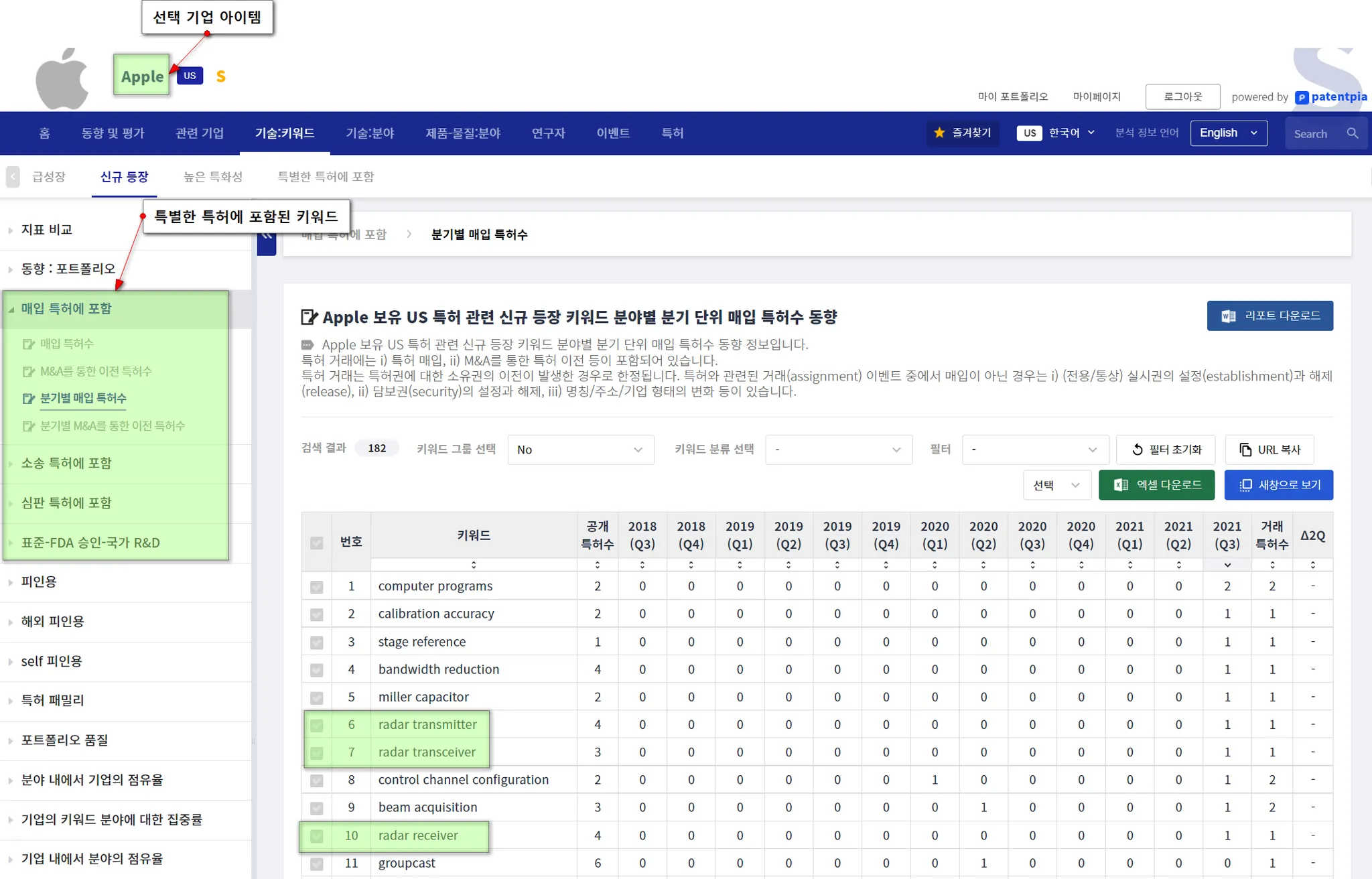This screenshot has height=879, width=1372.
Task: Open the English analysis language dropdown
Action: (1228, 133)
